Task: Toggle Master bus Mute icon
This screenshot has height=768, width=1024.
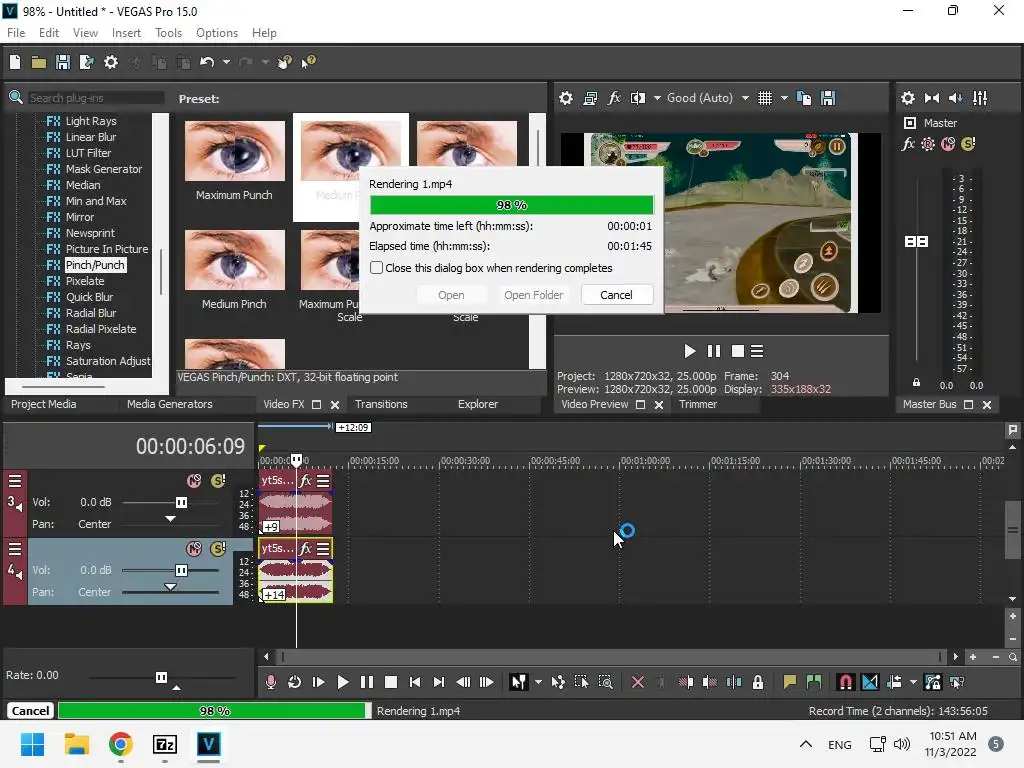Action: (948, 144)
